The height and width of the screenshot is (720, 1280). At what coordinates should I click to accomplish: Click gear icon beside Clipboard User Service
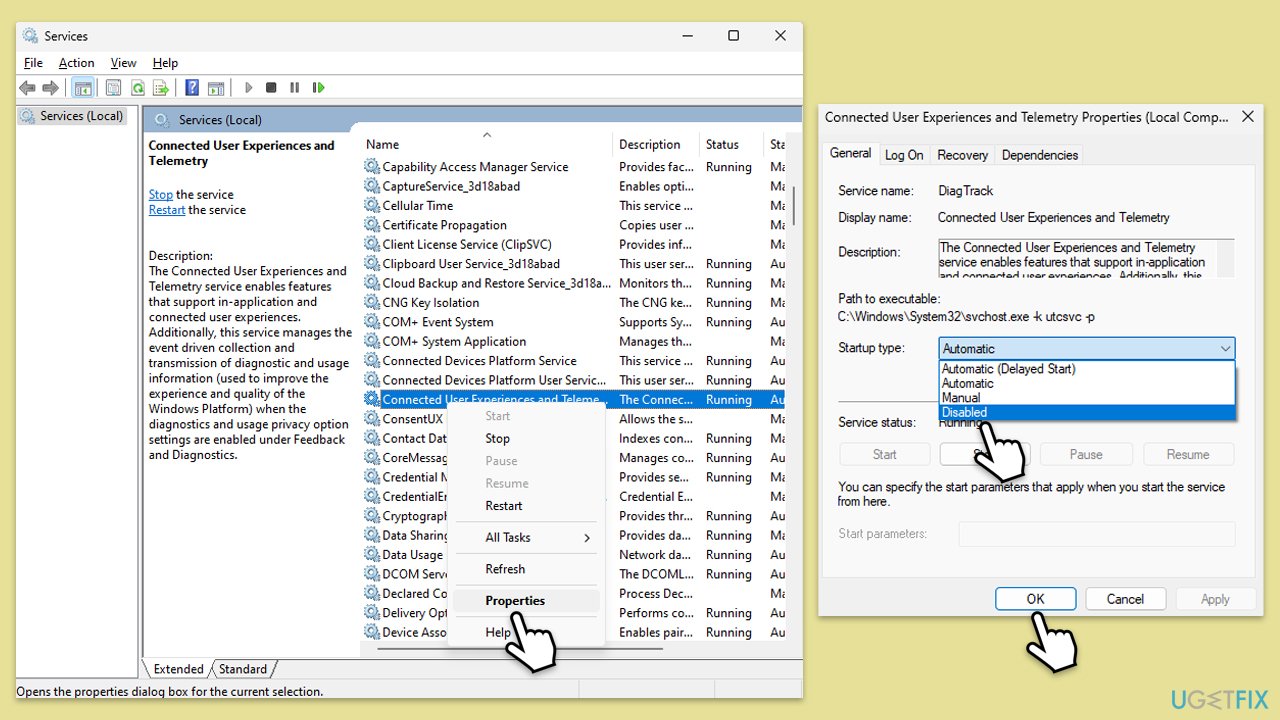(x=372, y=264)
